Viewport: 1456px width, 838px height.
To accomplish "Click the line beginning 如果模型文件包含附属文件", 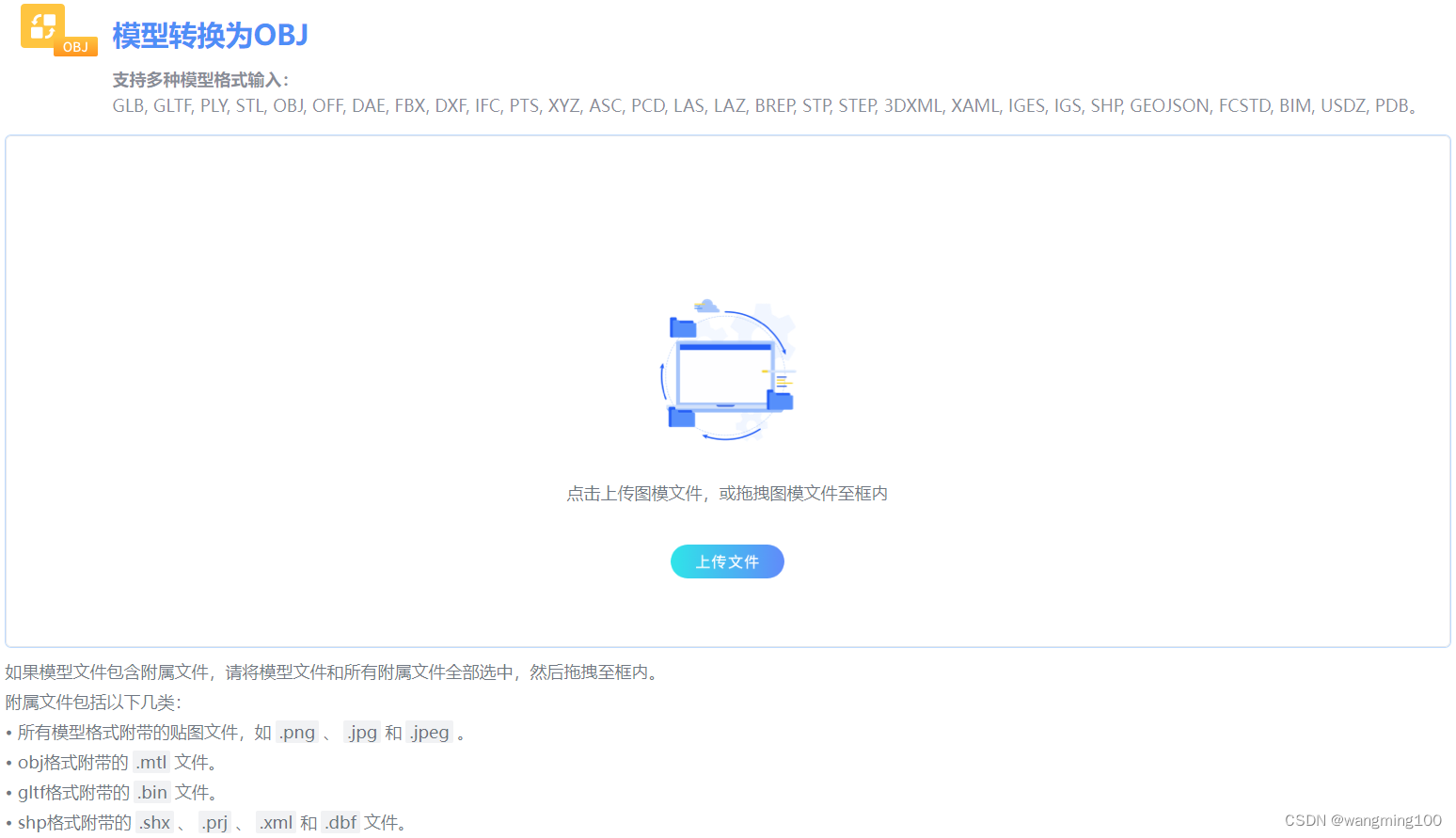I will coord(334,672).
